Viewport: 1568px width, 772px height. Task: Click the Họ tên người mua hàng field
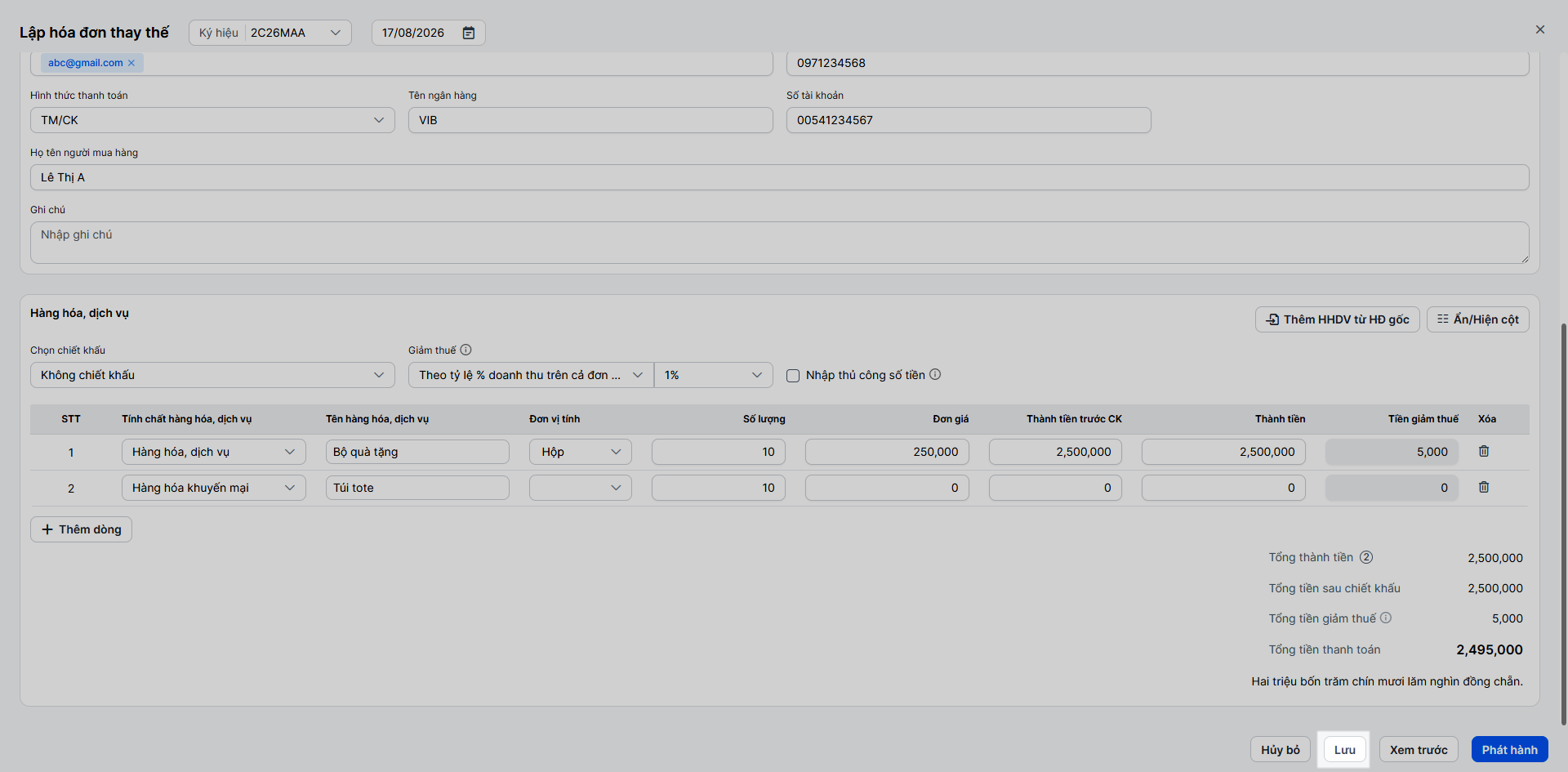coord(780,177)
